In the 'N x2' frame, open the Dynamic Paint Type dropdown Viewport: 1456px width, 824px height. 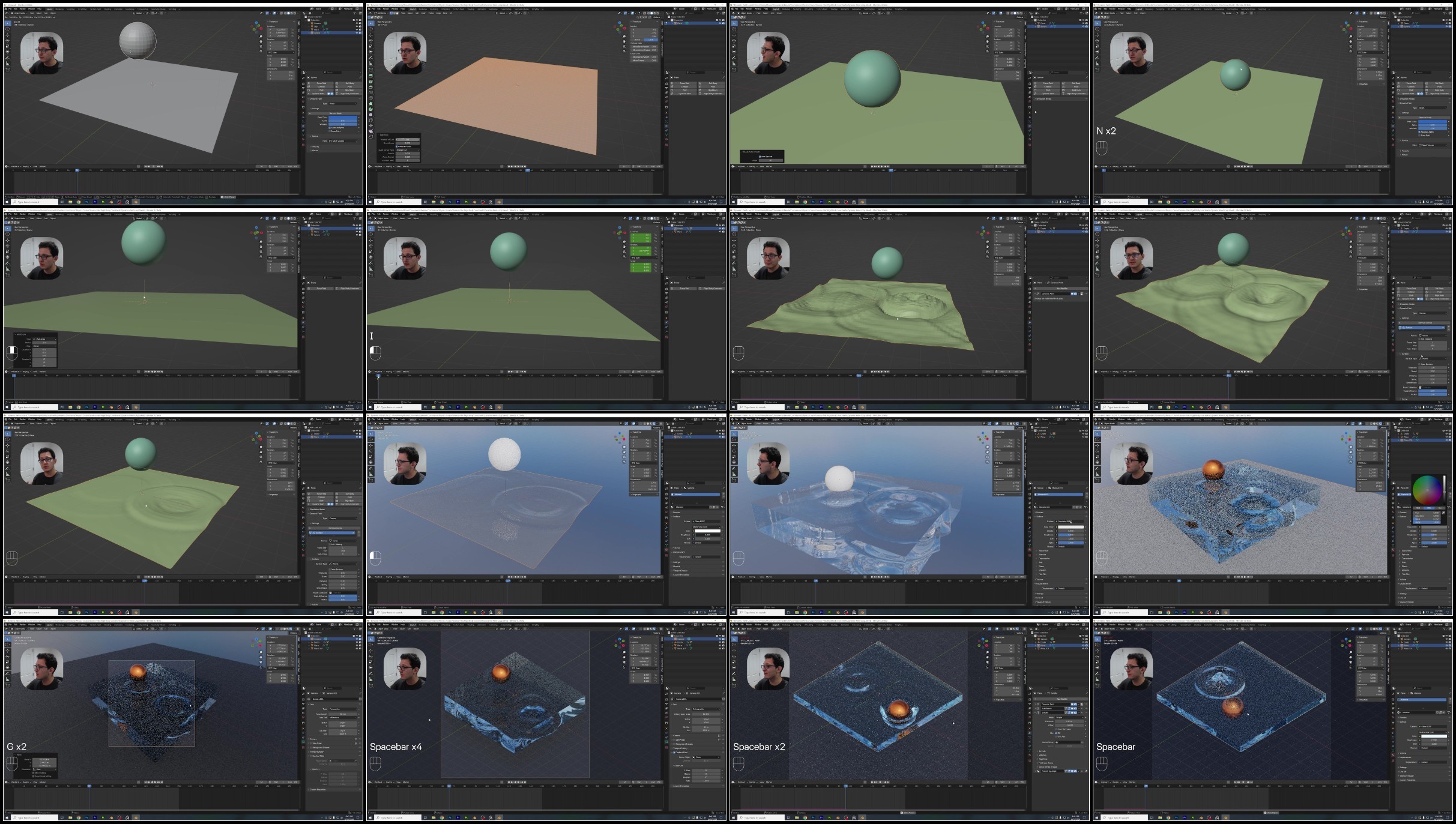point(1433,108)
